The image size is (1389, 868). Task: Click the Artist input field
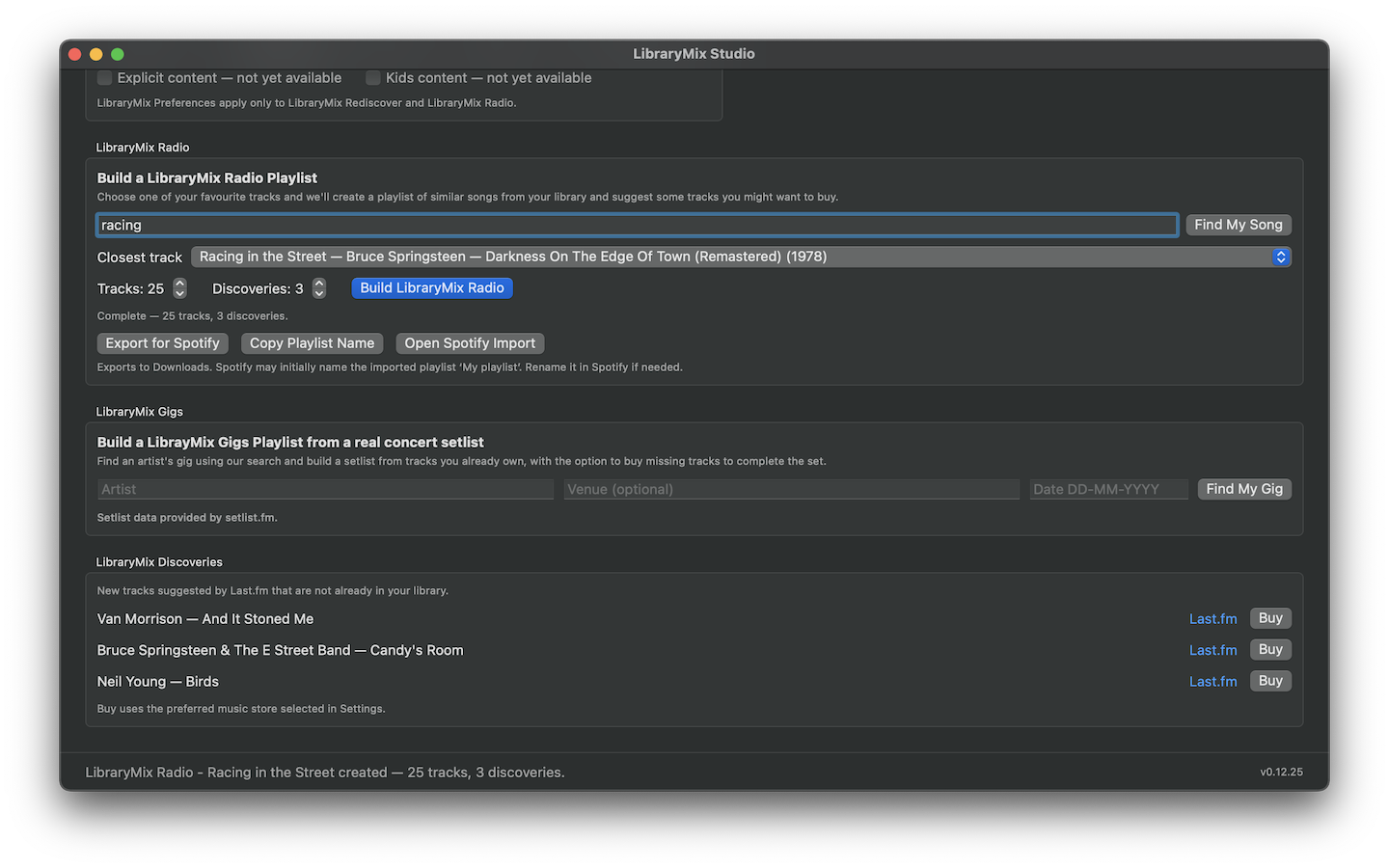click(x=325, y=489)
